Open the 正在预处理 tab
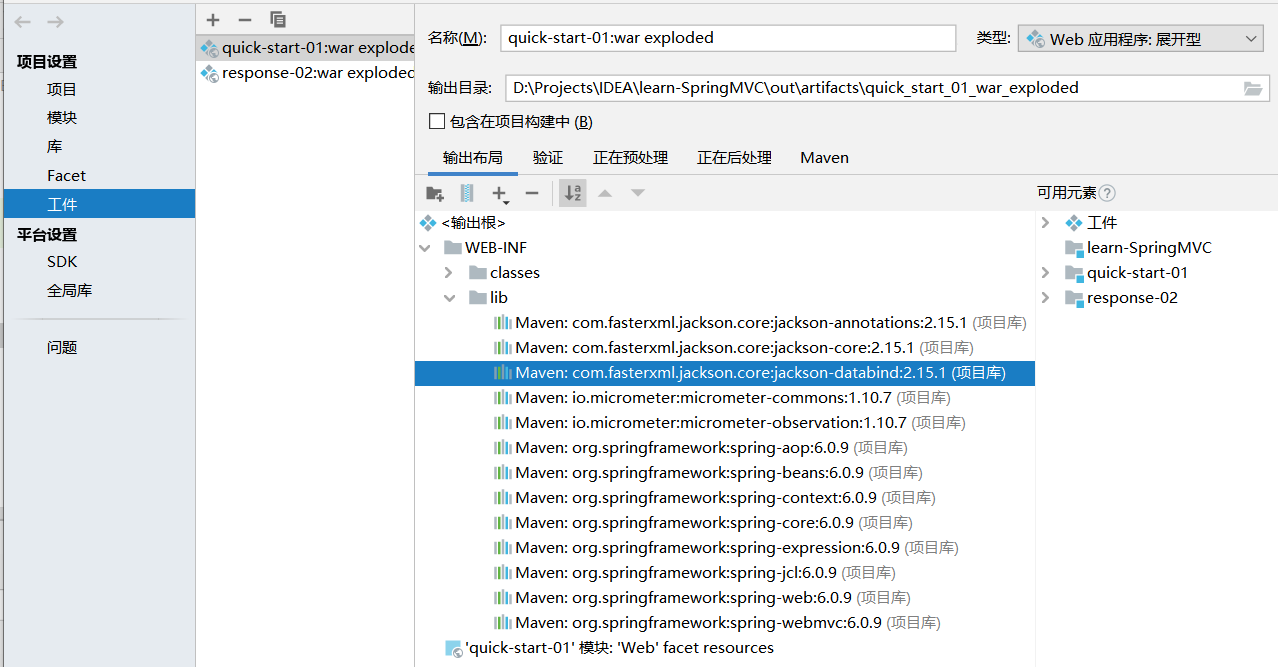The image size is (1278, 667). coord(630,158)
